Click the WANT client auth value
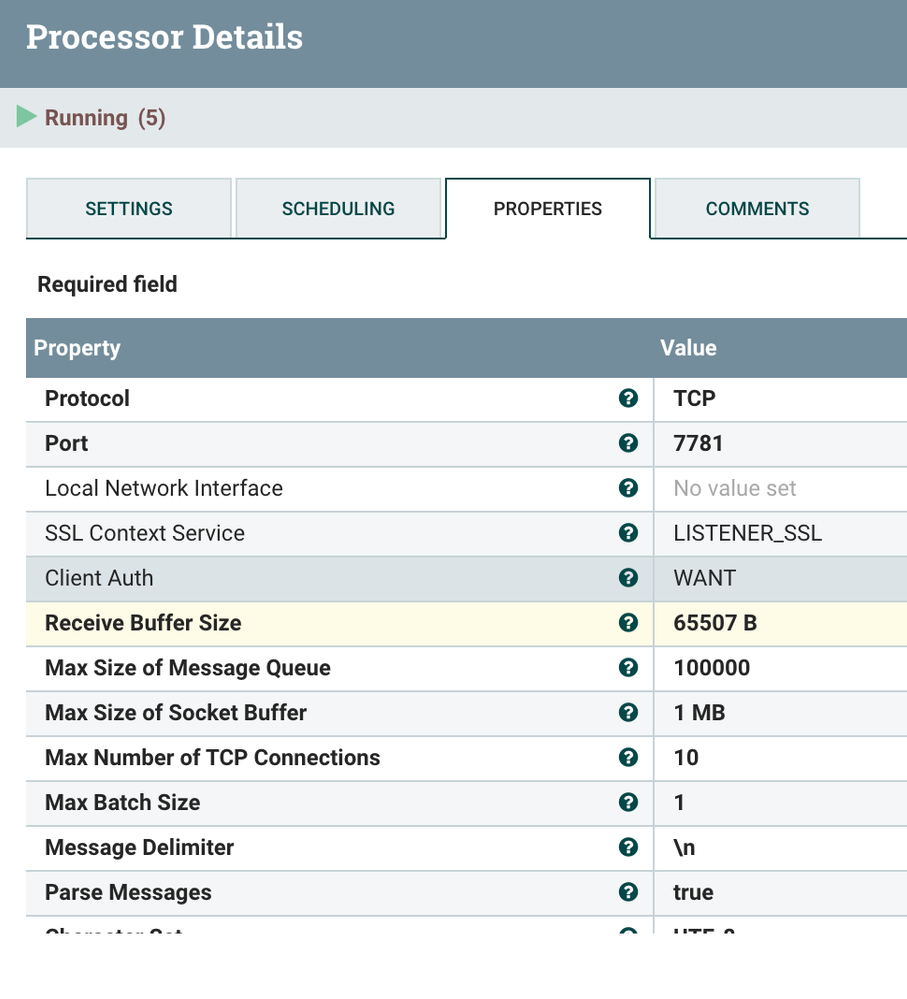The width and height of the screenshot is (907, 999). click(x=704, y=578)
